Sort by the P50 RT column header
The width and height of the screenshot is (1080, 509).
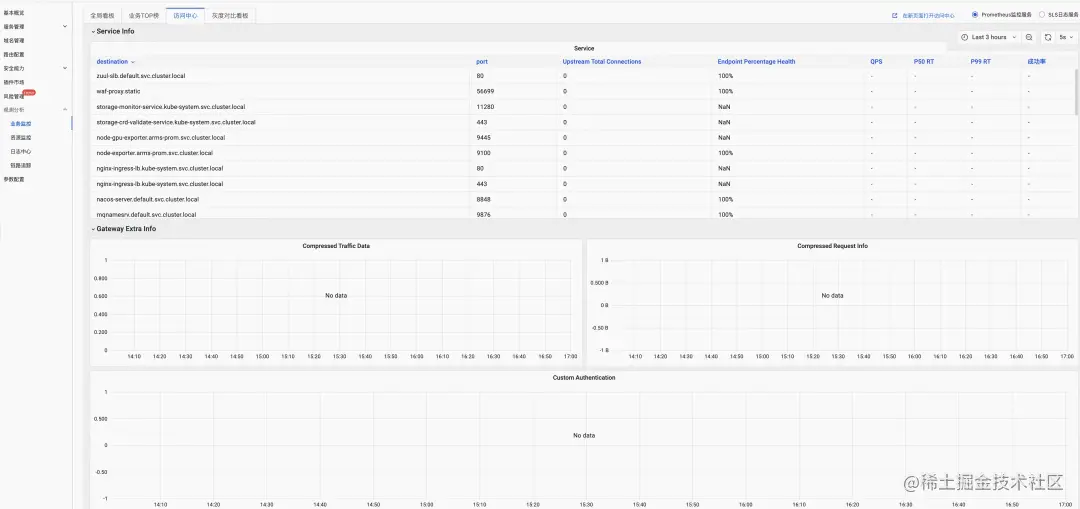(x=924, y=61)
